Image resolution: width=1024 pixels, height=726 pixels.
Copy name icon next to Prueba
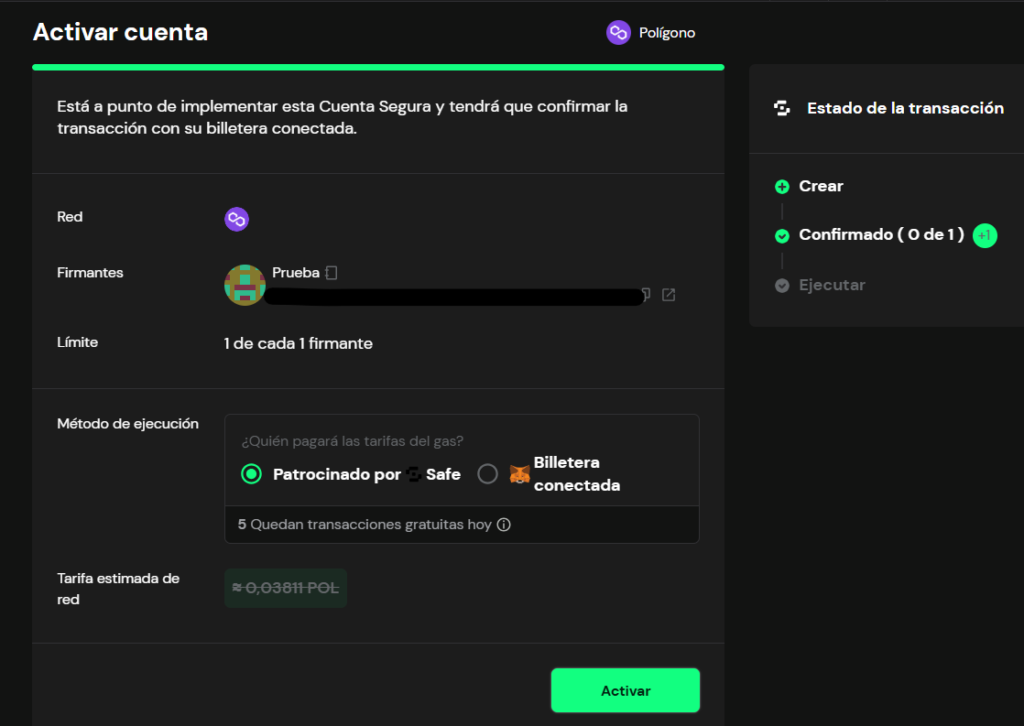click(331, 273)
